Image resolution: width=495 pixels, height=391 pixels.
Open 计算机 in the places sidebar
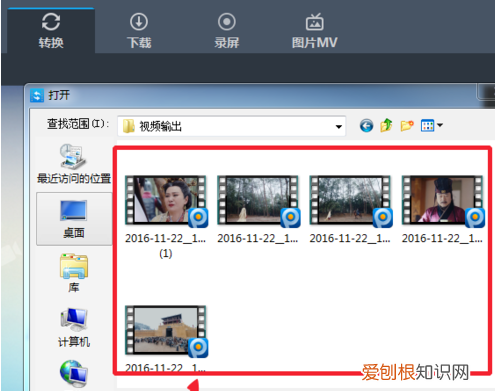coord(74,328)
